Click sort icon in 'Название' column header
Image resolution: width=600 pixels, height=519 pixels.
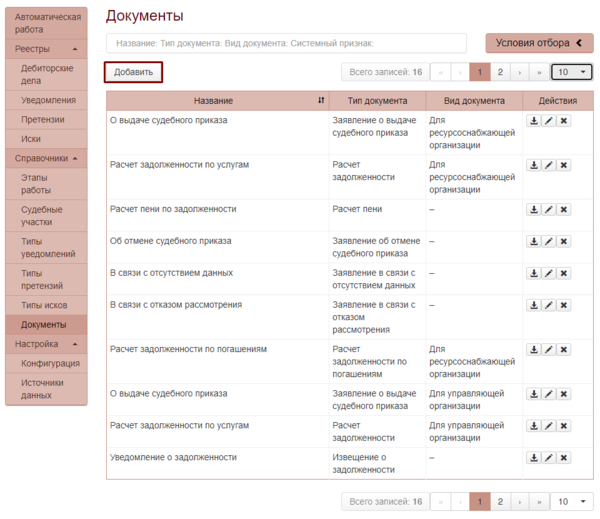click(x=321, y=101)
